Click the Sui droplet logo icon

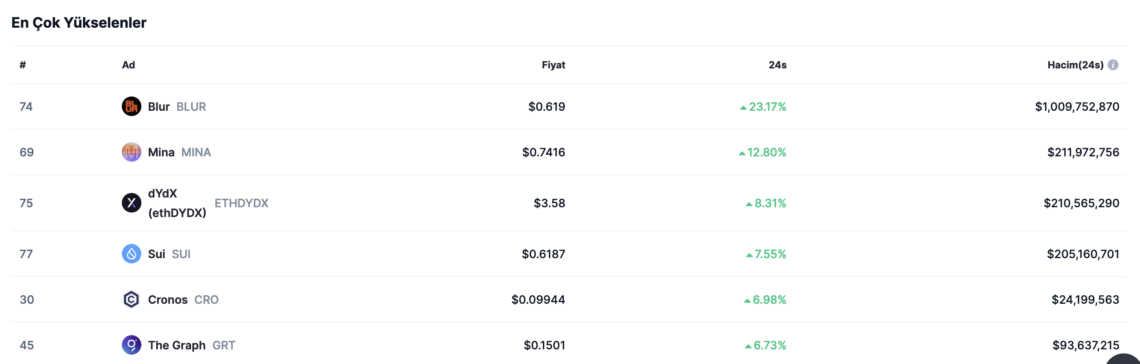click(x=131, y=254)
